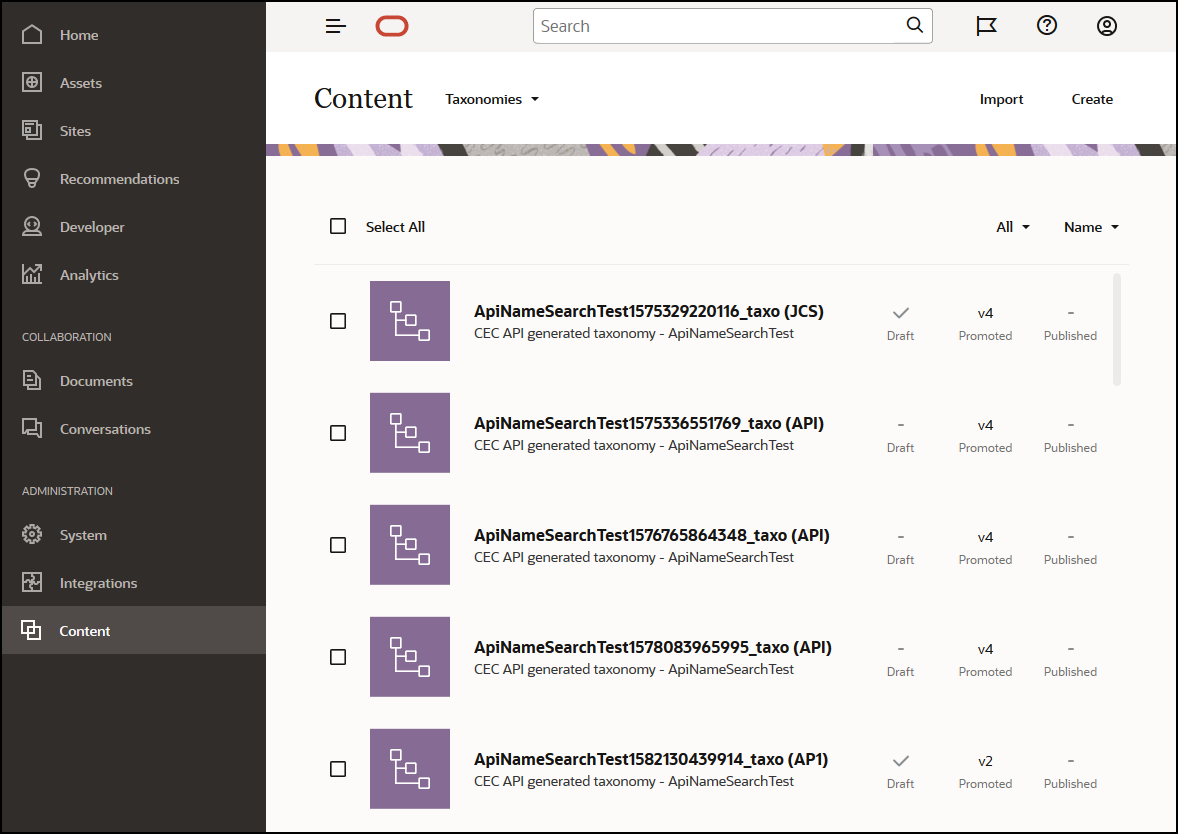Expand the Taxonomies dropdown
The width and height of the screenshot is (1178, 834).
click(x=492, y=99)
